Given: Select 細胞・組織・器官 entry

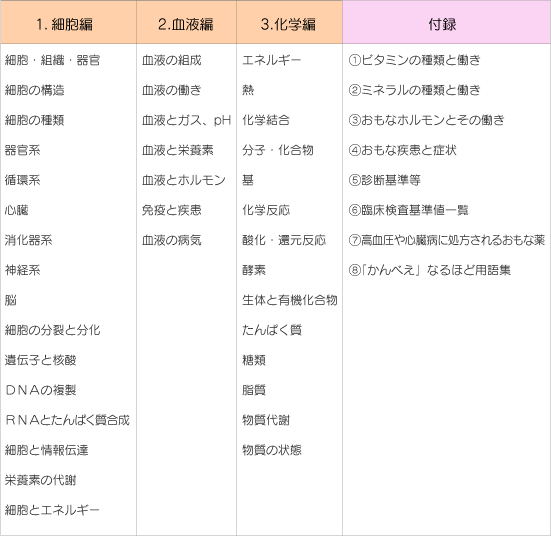Looking at the screenshot, I should pos(52,60).
